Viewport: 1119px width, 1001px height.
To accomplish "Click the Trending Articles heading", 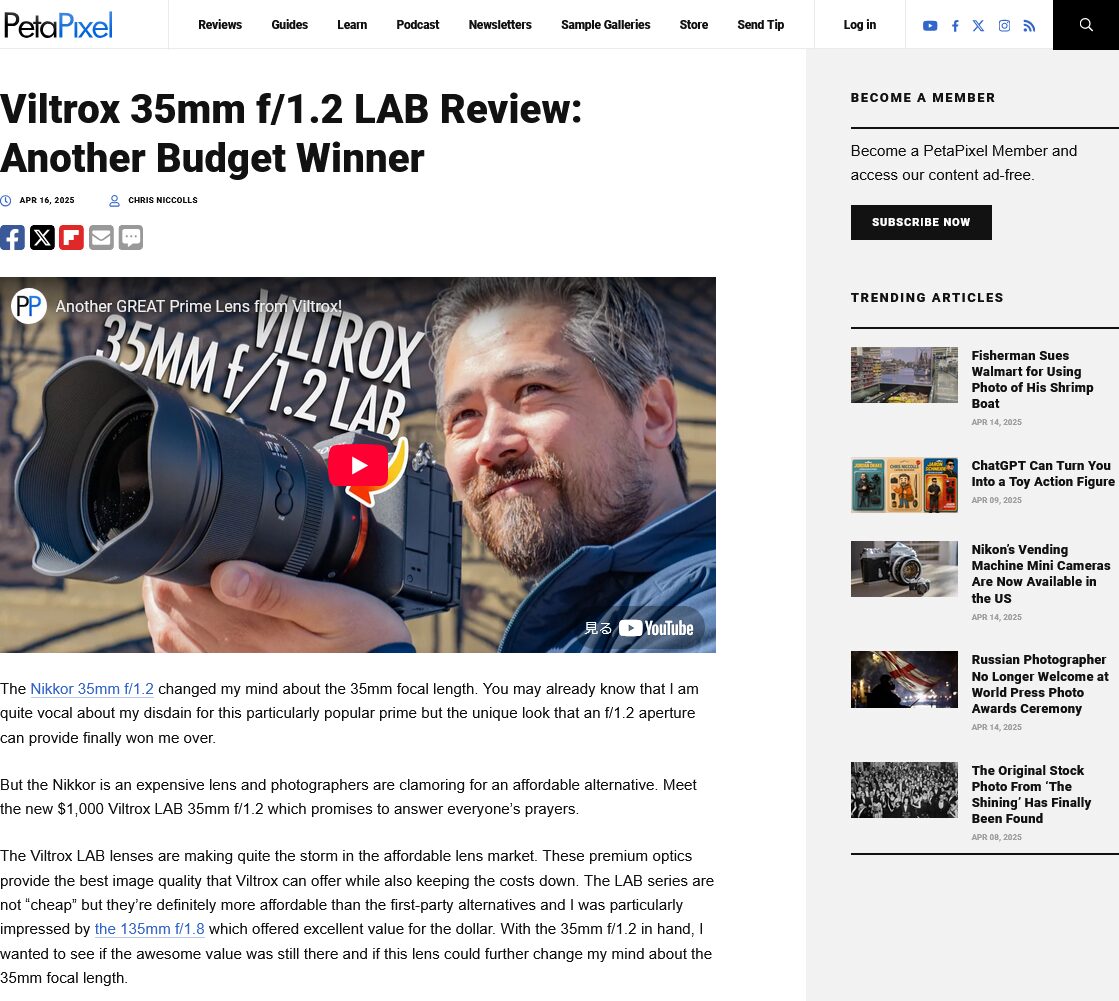I will (x=926, y=298).
